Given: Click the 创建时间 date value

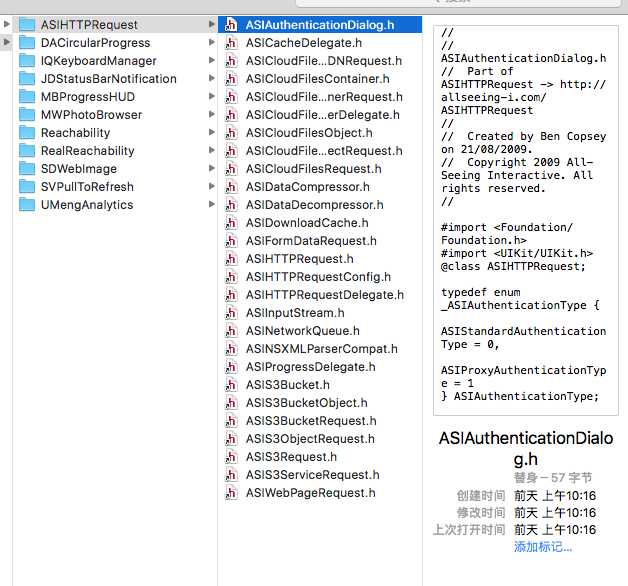Looking at the screenshot, I should coord(555,496).
